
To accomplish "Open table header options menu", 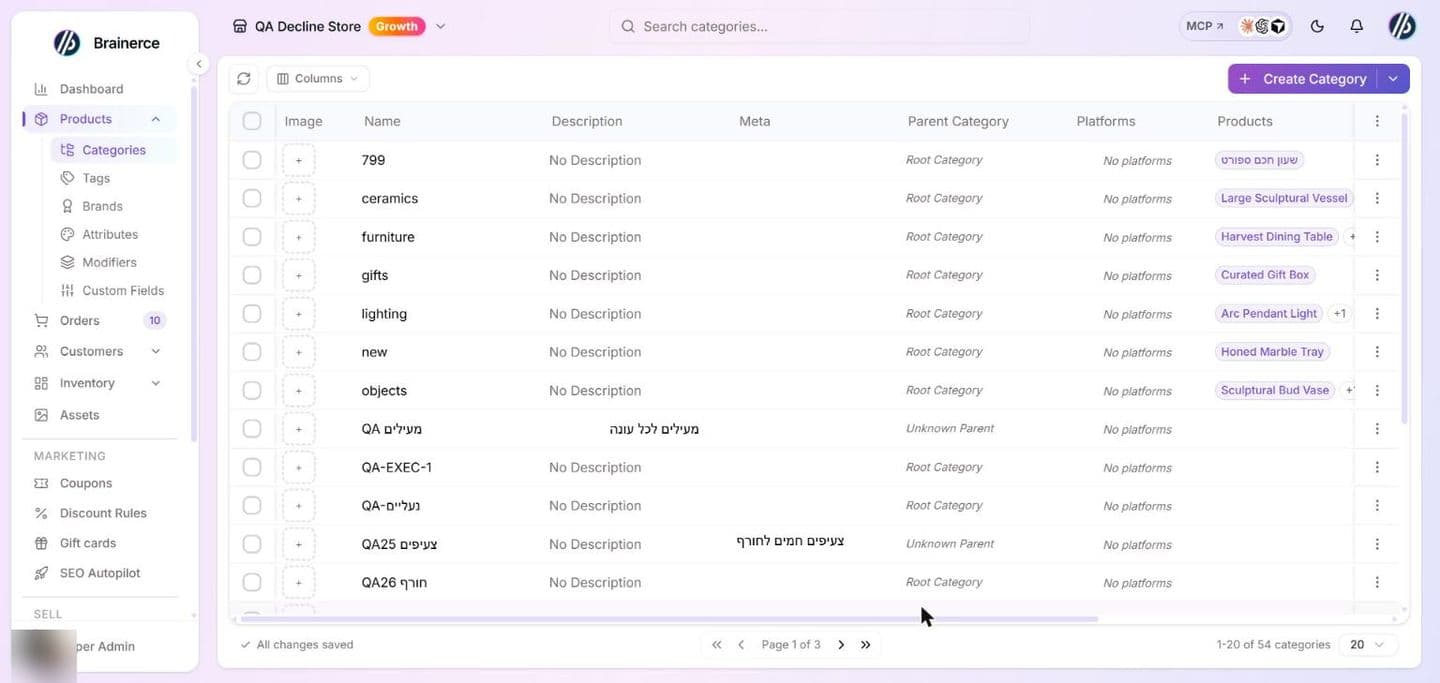I will [x=1377, y=121].
